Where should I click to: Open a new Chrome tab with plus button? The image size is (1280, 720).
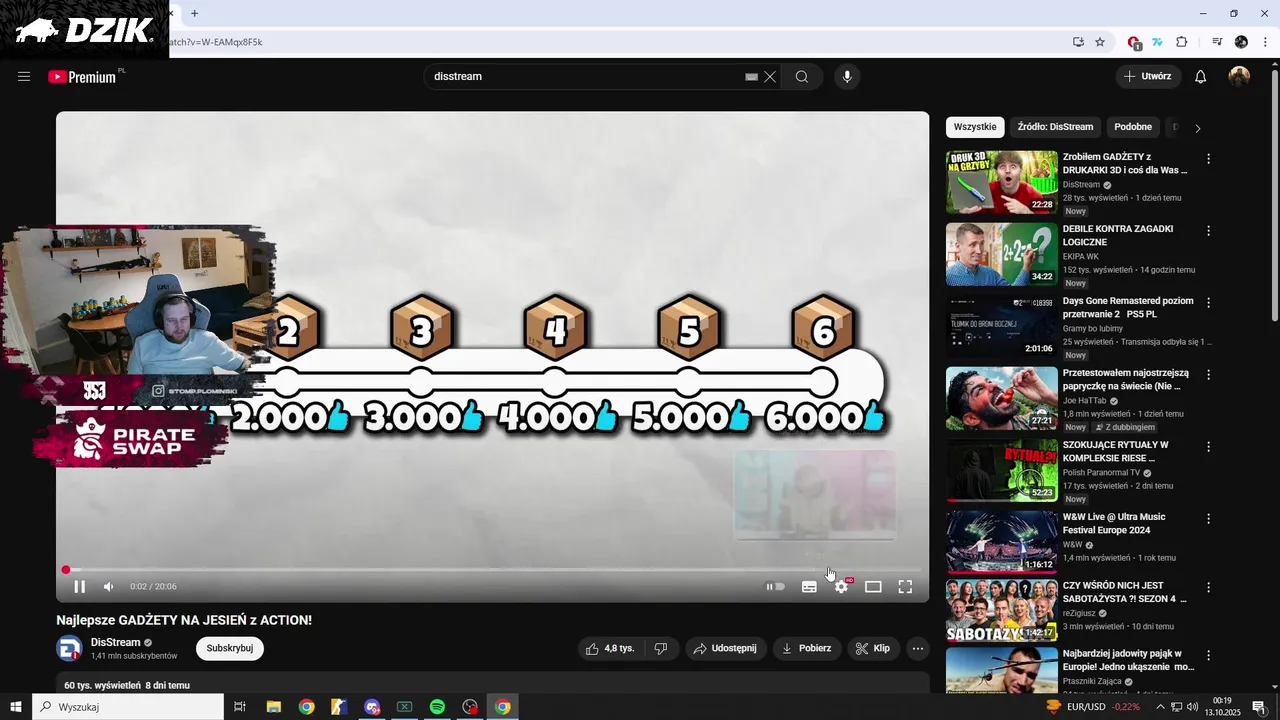195,13
